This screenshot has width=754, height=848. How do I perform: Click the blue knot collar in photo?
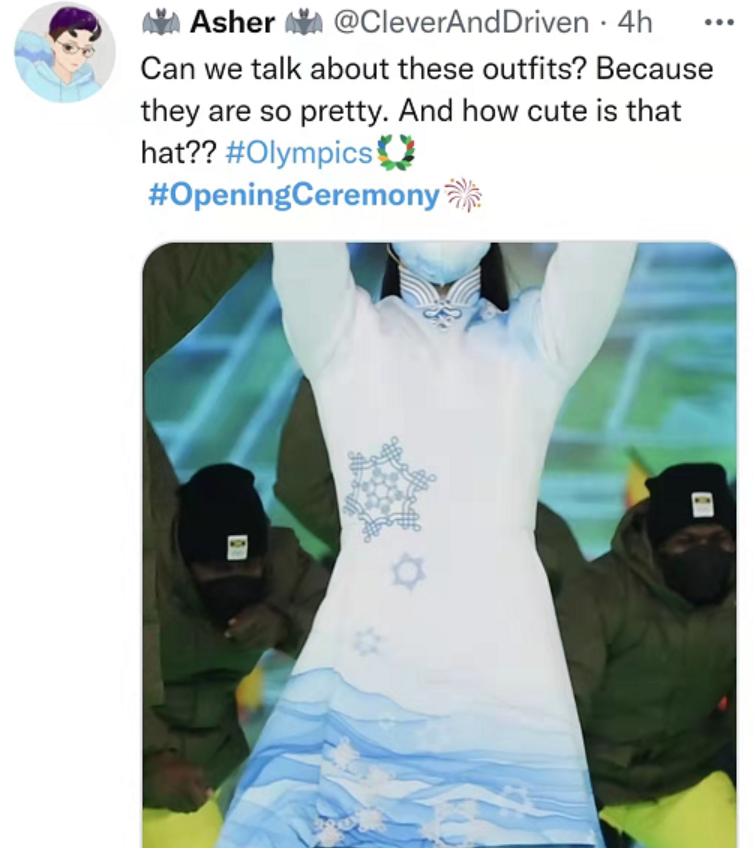point(441,316)
